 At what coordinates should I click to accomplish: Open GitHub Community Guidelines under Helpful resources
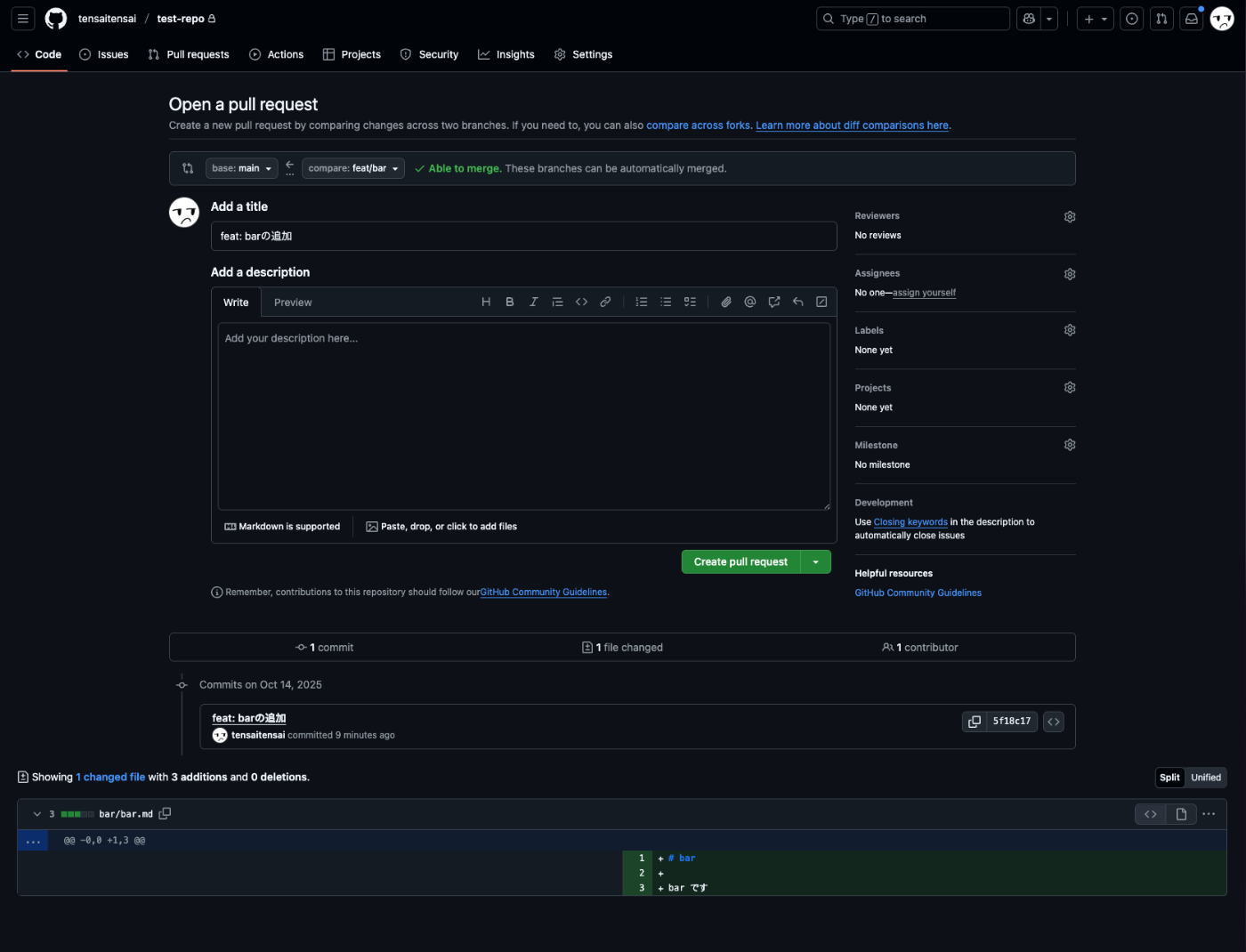pyautogui.click(x=918, y=593)
